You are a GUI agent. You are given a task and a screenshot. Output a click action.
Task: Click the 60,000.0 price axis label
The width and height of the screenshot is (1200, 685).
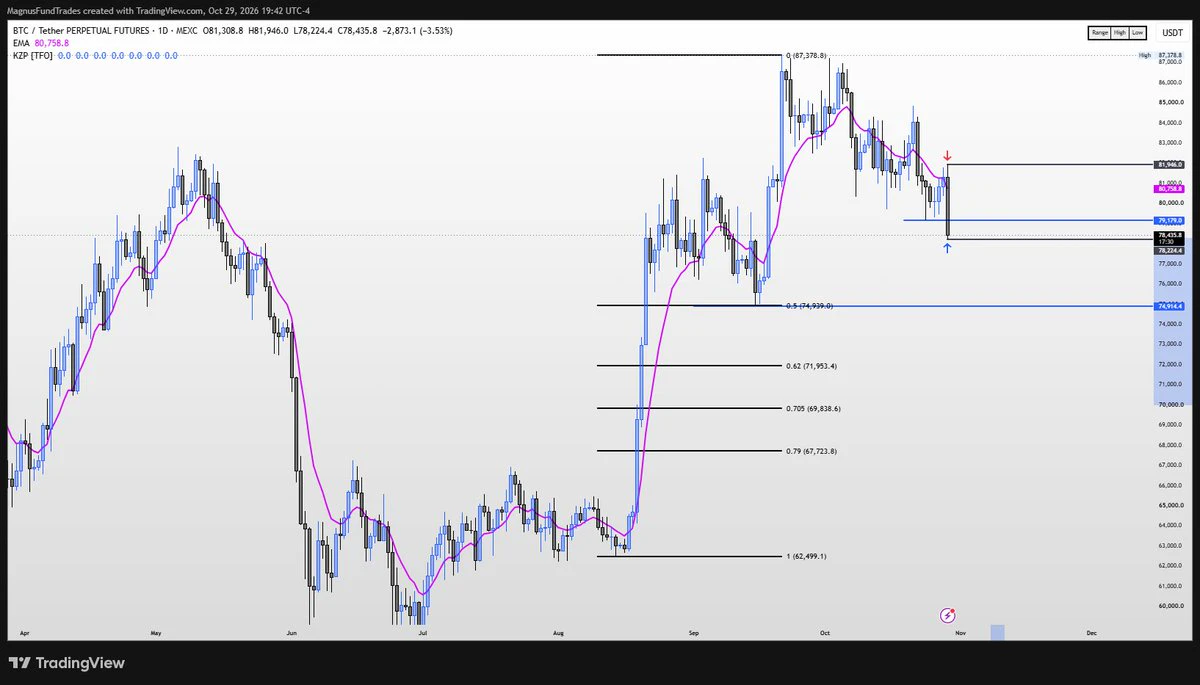(1170, 606)
